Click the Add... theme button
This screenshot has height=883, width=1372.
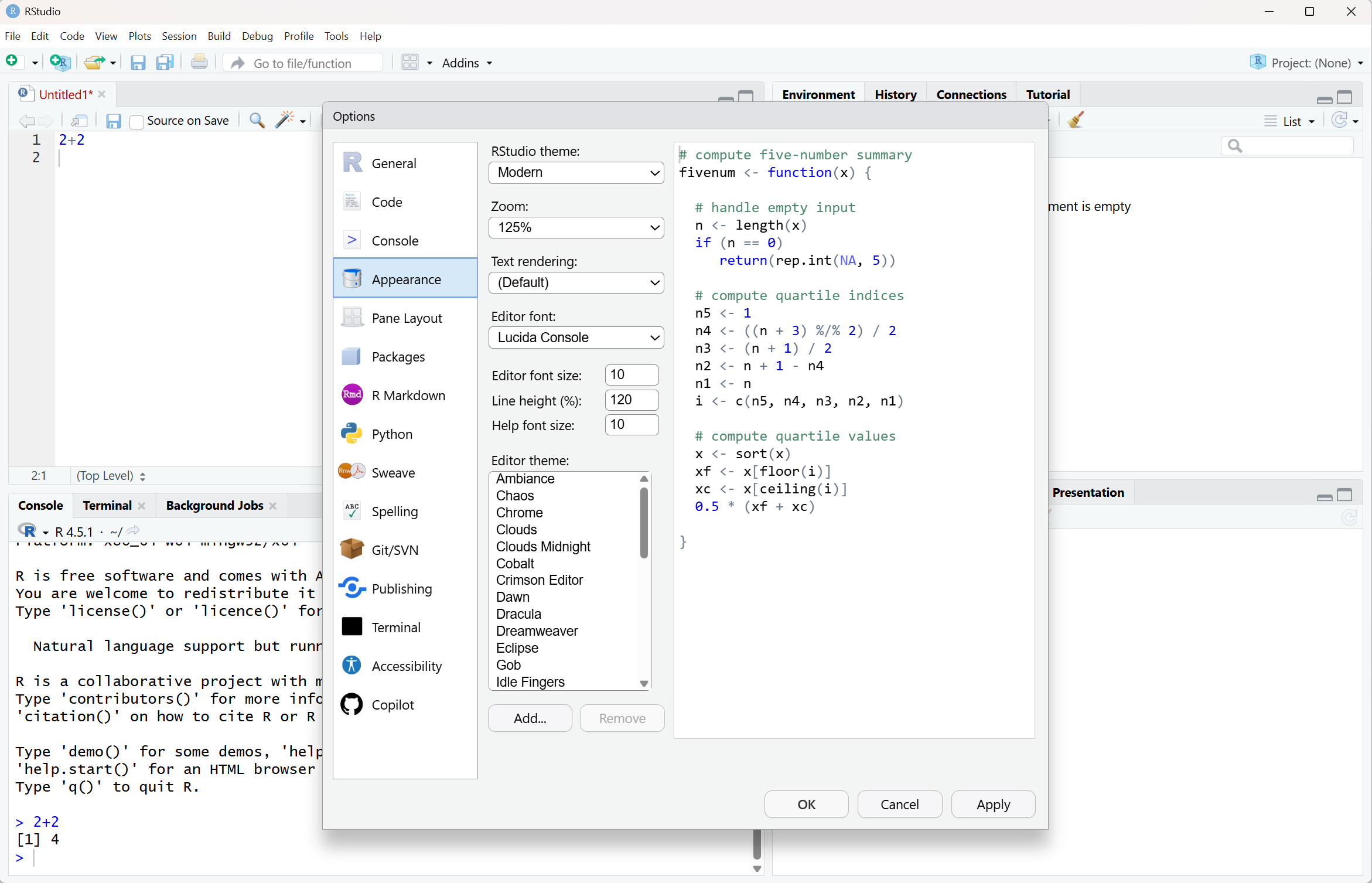point(530,718)
